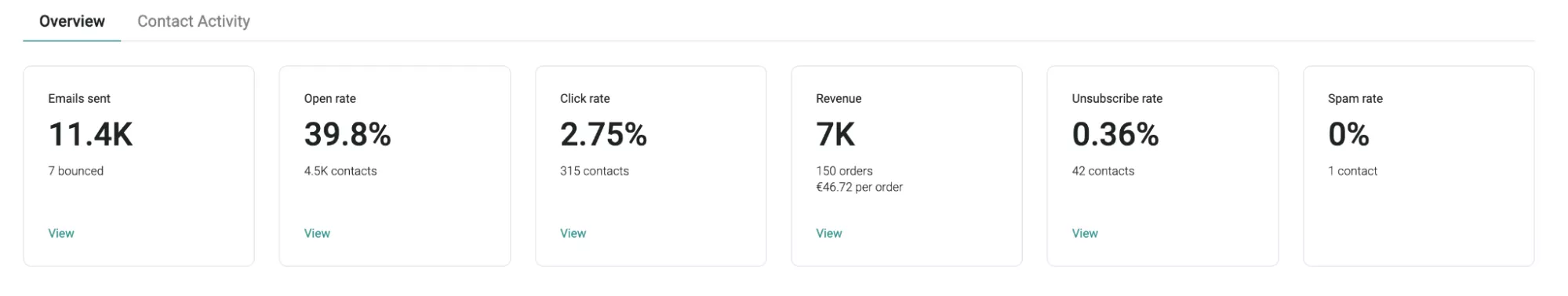Switch to the Overview tab
The width and height of the screenshot is (1568, 296).
coord(72,21)
